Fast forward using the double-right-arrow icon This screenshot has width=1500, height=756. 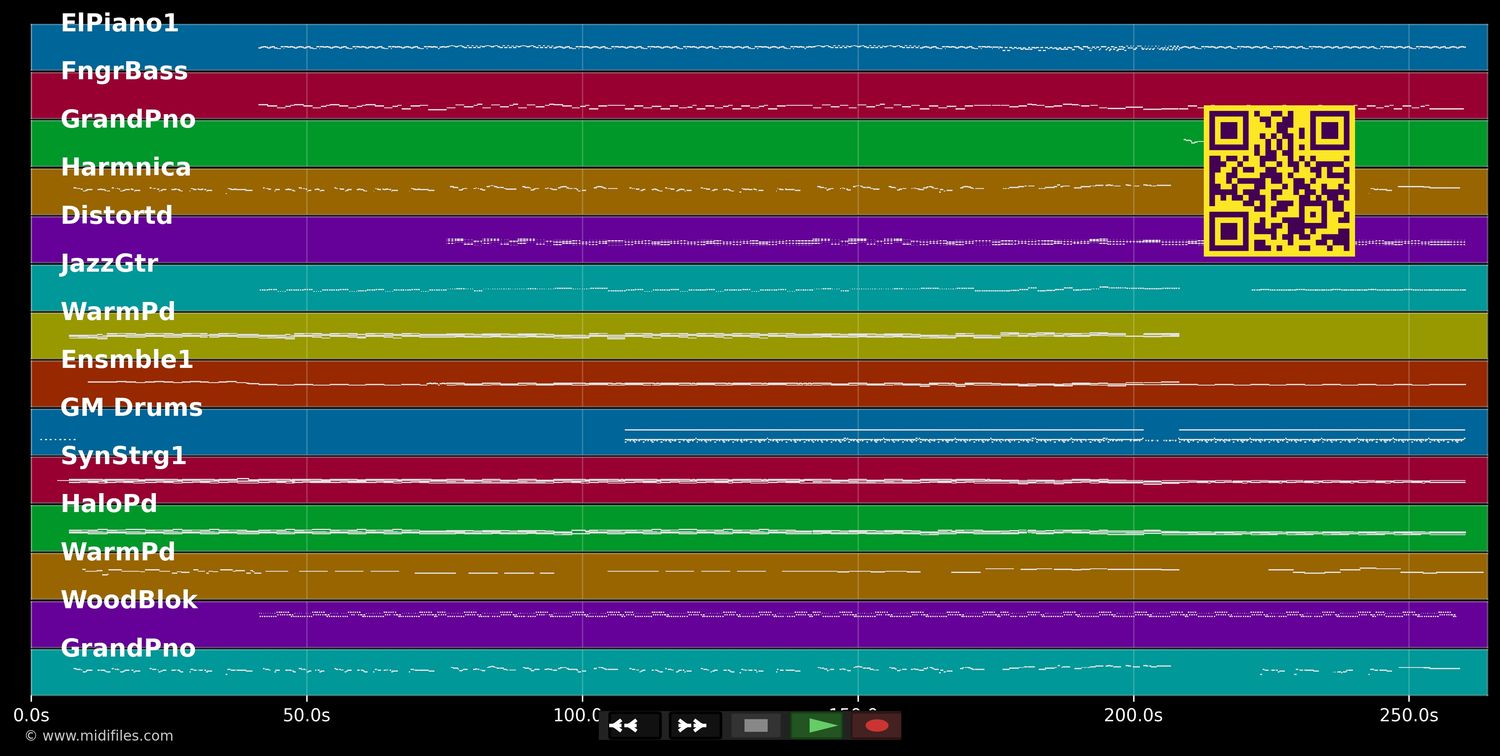pyautogui.click(x=692, y=725)
